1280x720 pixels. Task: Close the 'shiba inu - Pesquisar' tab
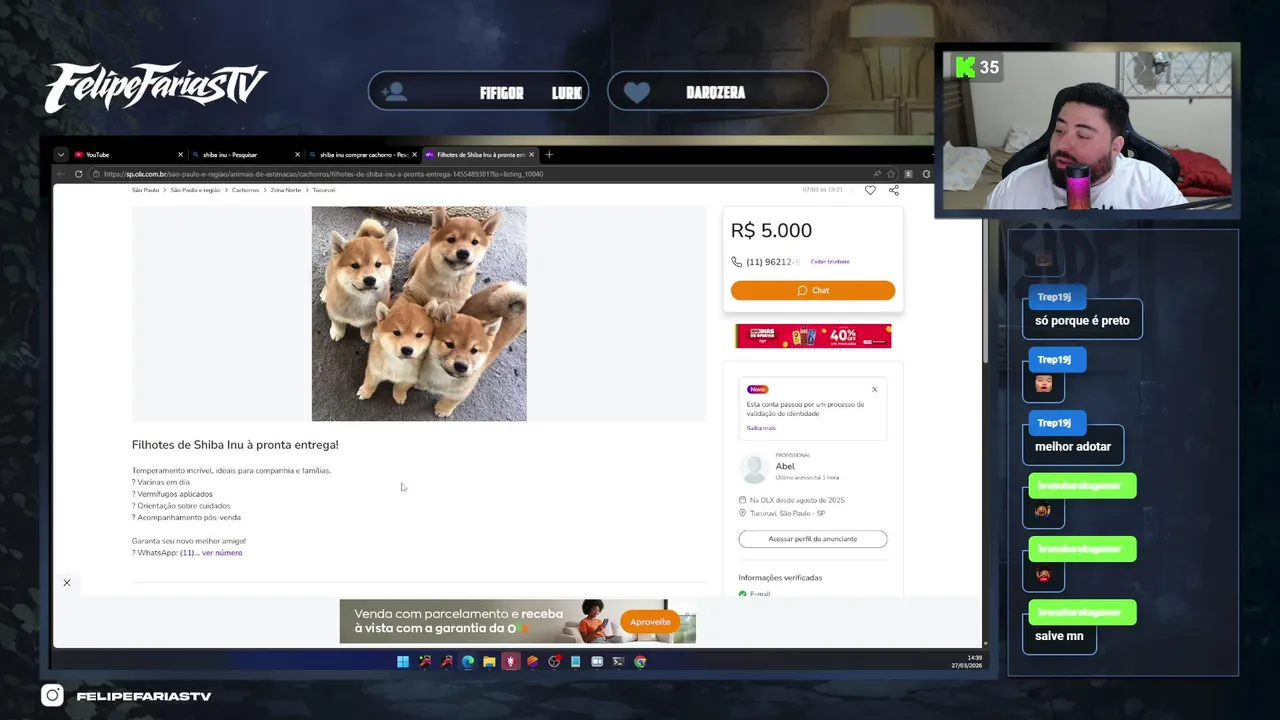(297, 155)
